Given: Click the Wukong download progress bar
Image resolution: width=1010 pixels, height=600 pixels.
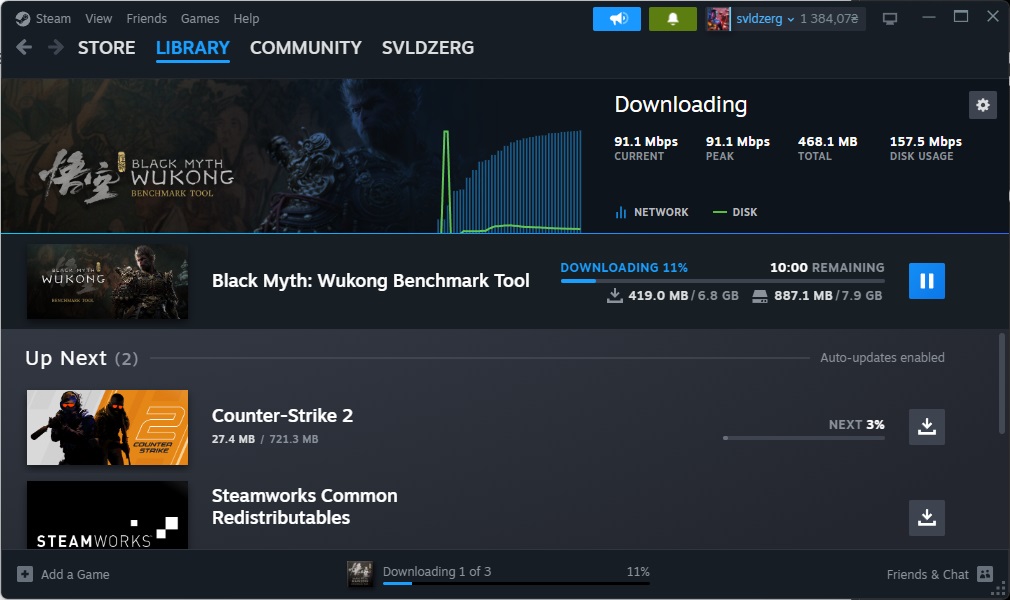Looking at the screenshot, I should tap(722, 281).
